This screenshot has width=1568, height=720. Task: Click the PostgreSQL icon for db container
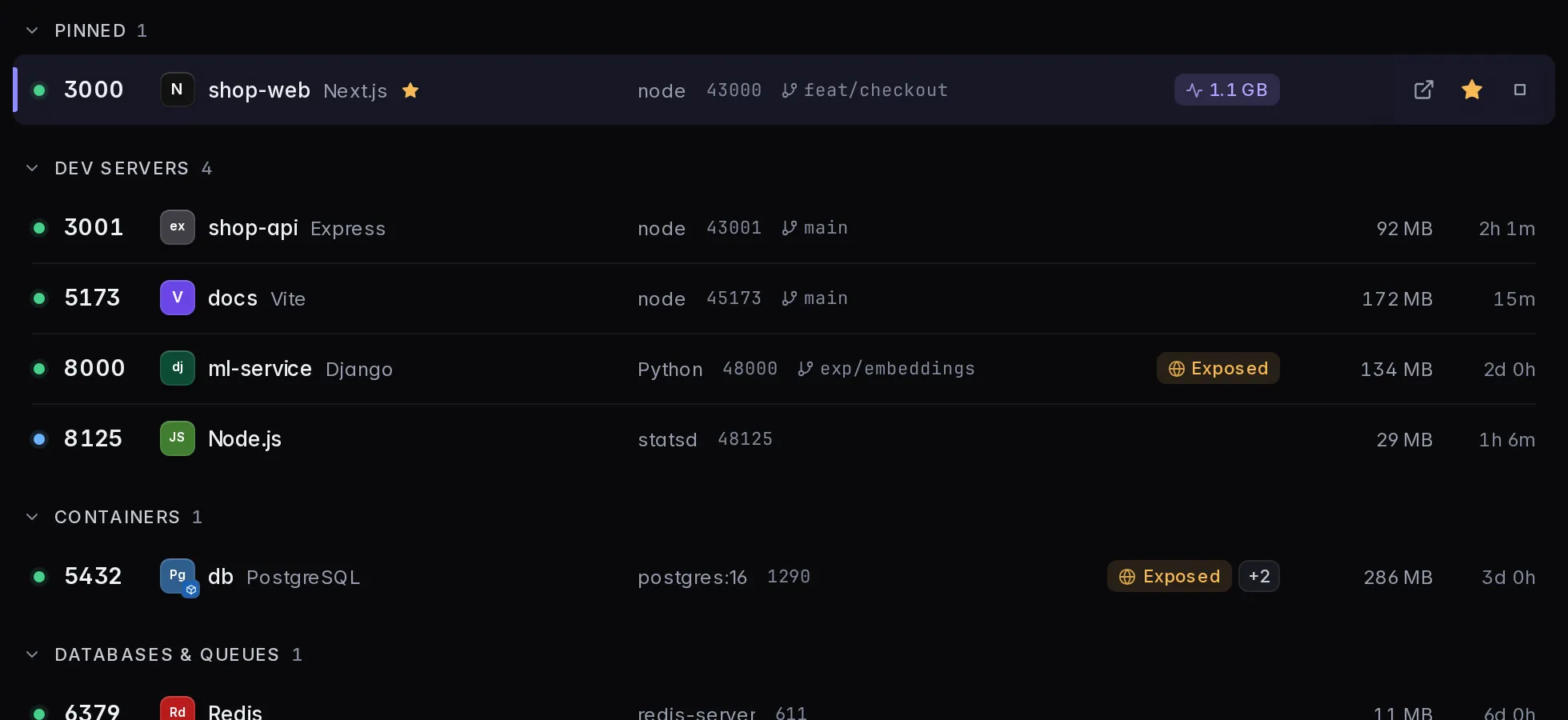pyautogui.click(x=178, y=576)
